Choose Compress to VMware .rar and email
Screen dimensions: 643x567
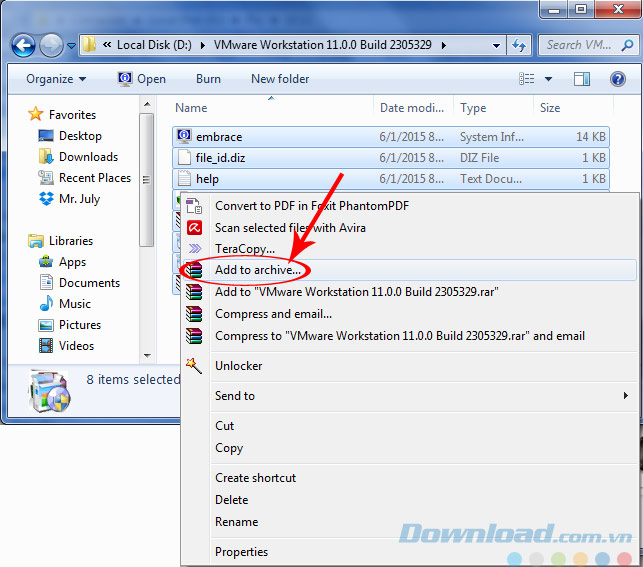(x=408, y=336)
